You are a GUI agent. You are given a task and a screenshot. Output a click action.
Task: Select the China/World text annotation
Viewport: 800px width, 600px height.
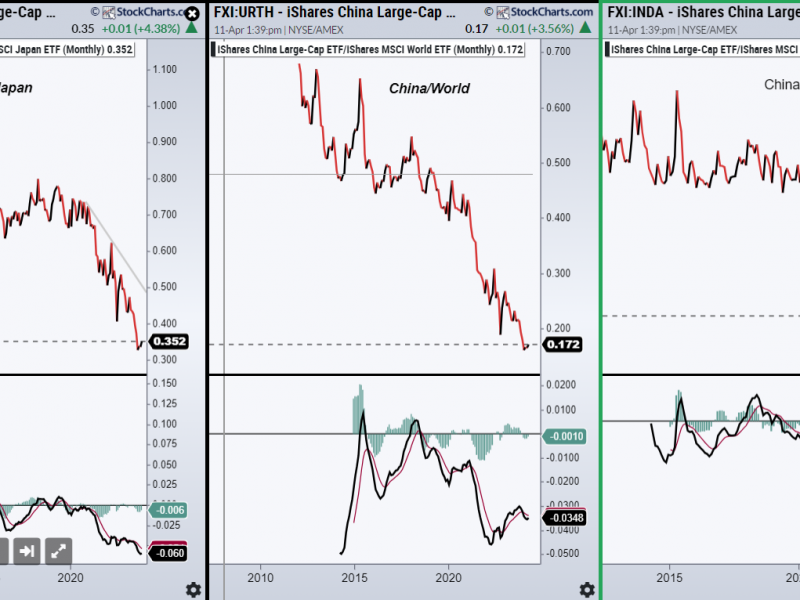(429, 89)
